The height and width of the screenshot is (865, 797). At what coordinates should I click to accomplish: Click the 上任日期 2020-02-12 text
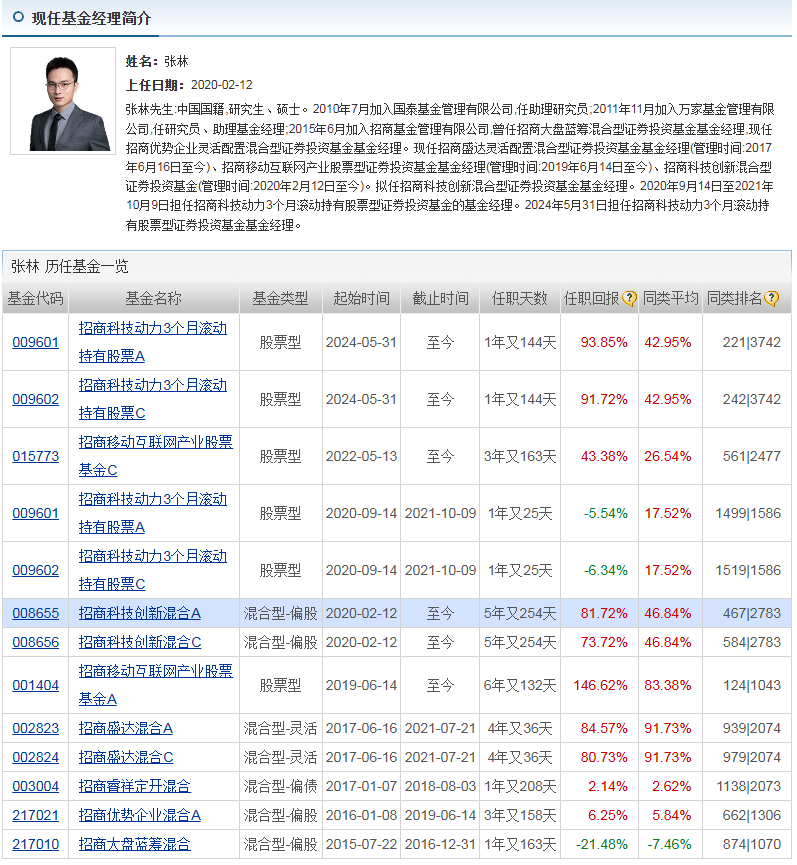189,85
